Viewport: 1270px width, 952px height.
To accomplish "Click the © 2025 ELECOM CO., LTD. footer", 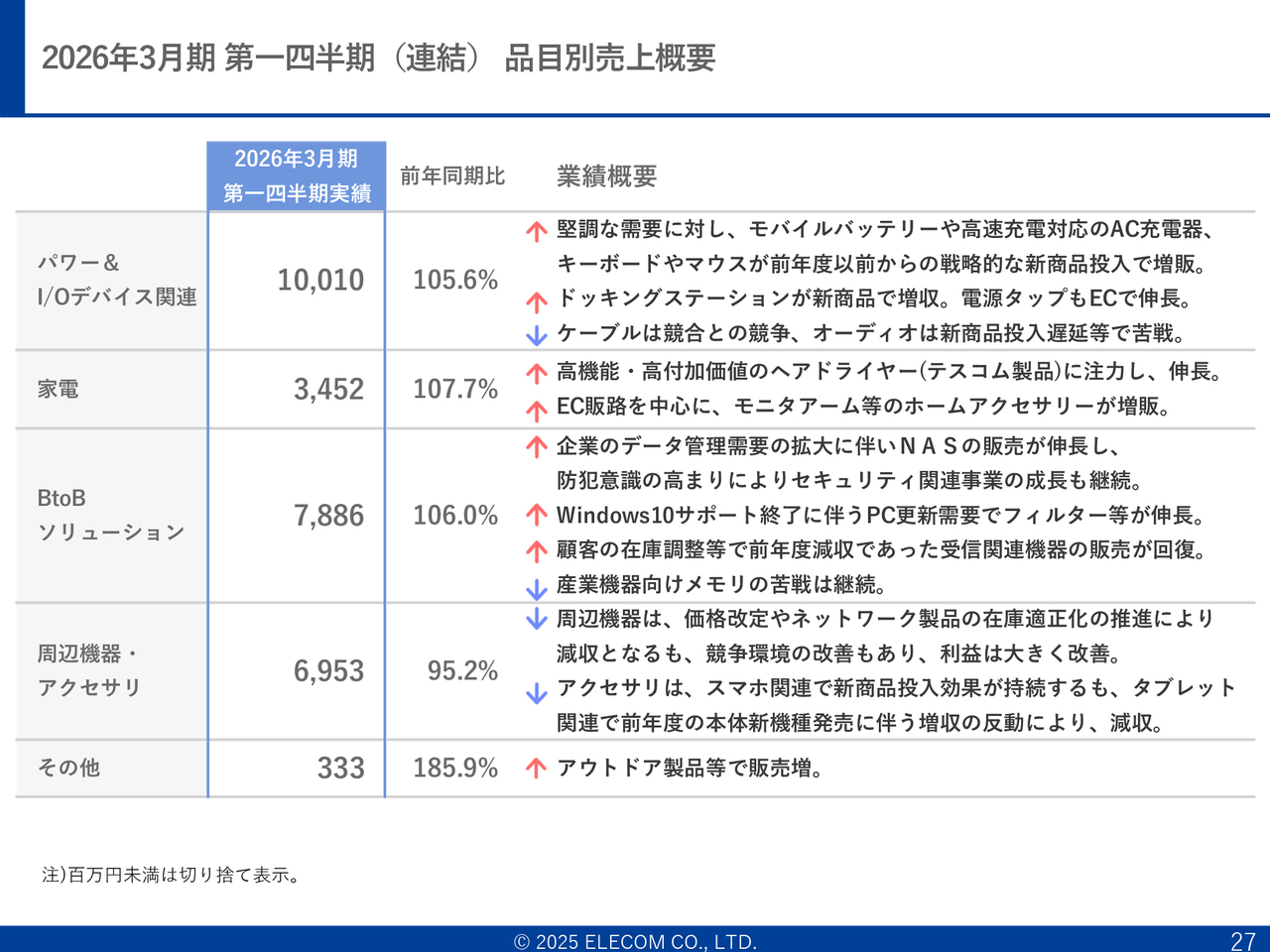I will pos(635,942).
